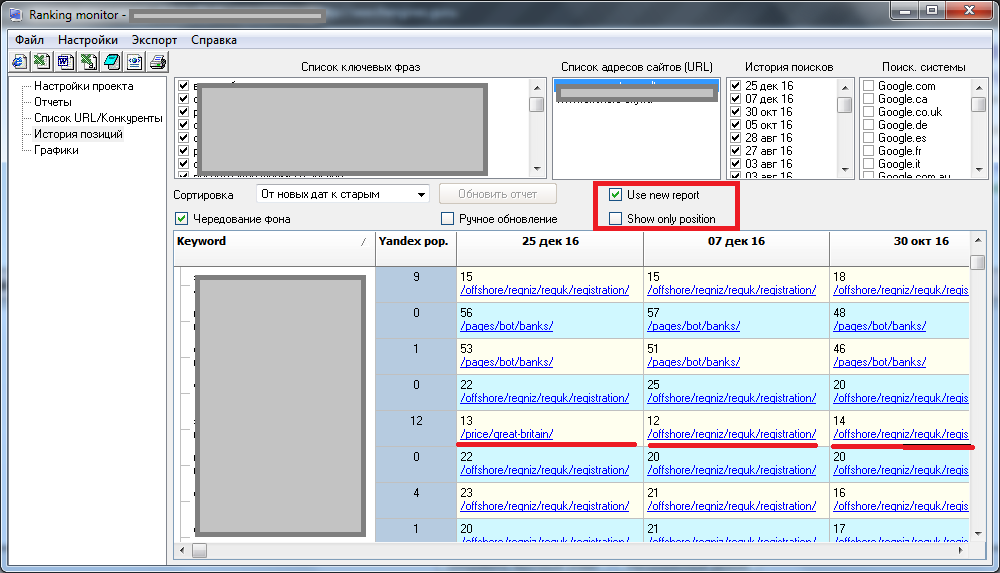The image size is (1000, 573).
Task: Click the horizontal scrollbar right arrow
Action: point(960,550)
